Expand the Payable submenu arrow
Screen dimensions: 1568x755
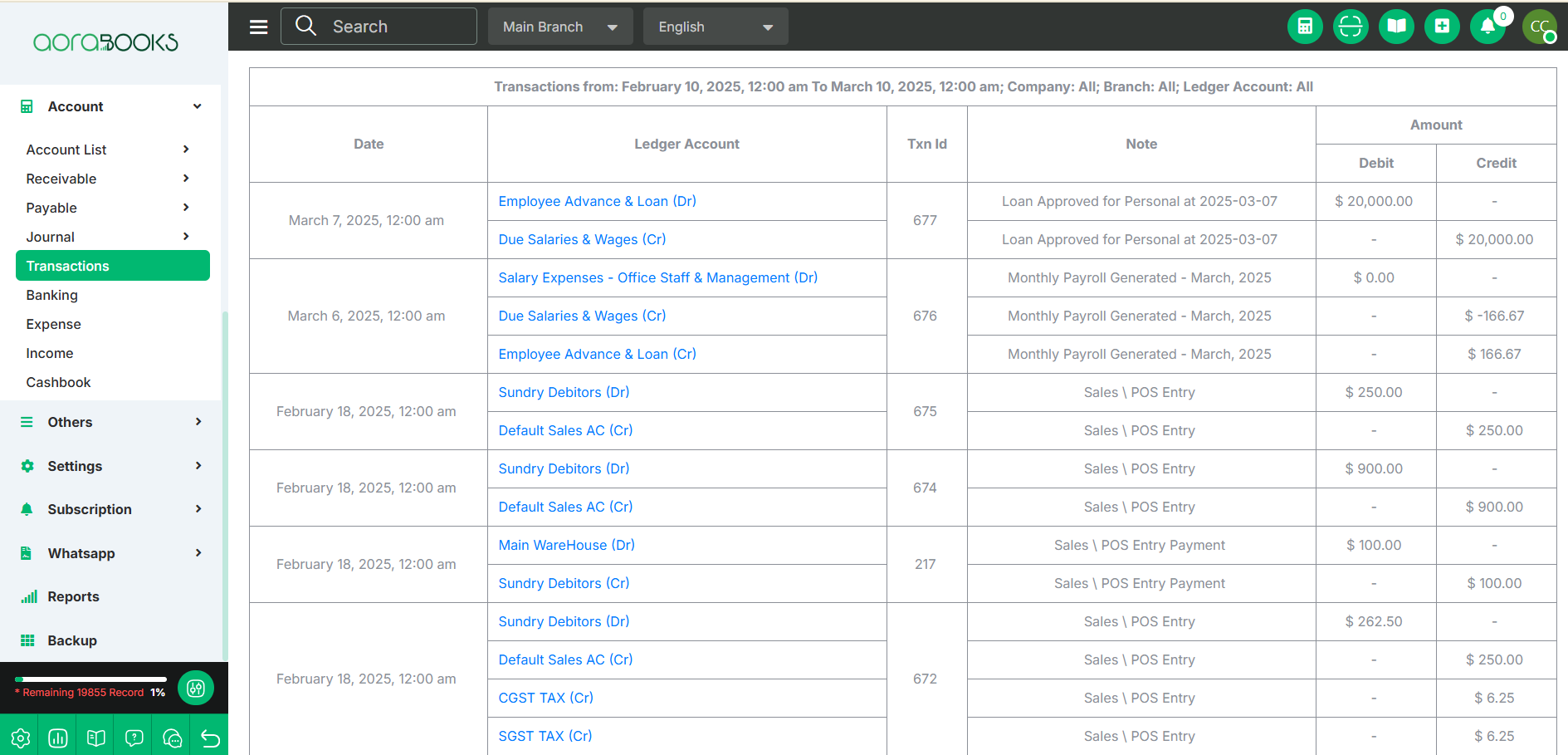click(x=186, y=208)
